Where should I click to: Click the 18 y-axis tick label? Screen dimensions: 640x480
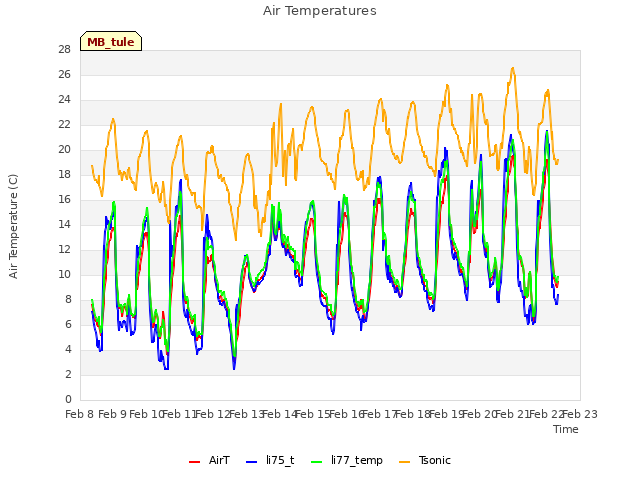(x=64, y=174)
